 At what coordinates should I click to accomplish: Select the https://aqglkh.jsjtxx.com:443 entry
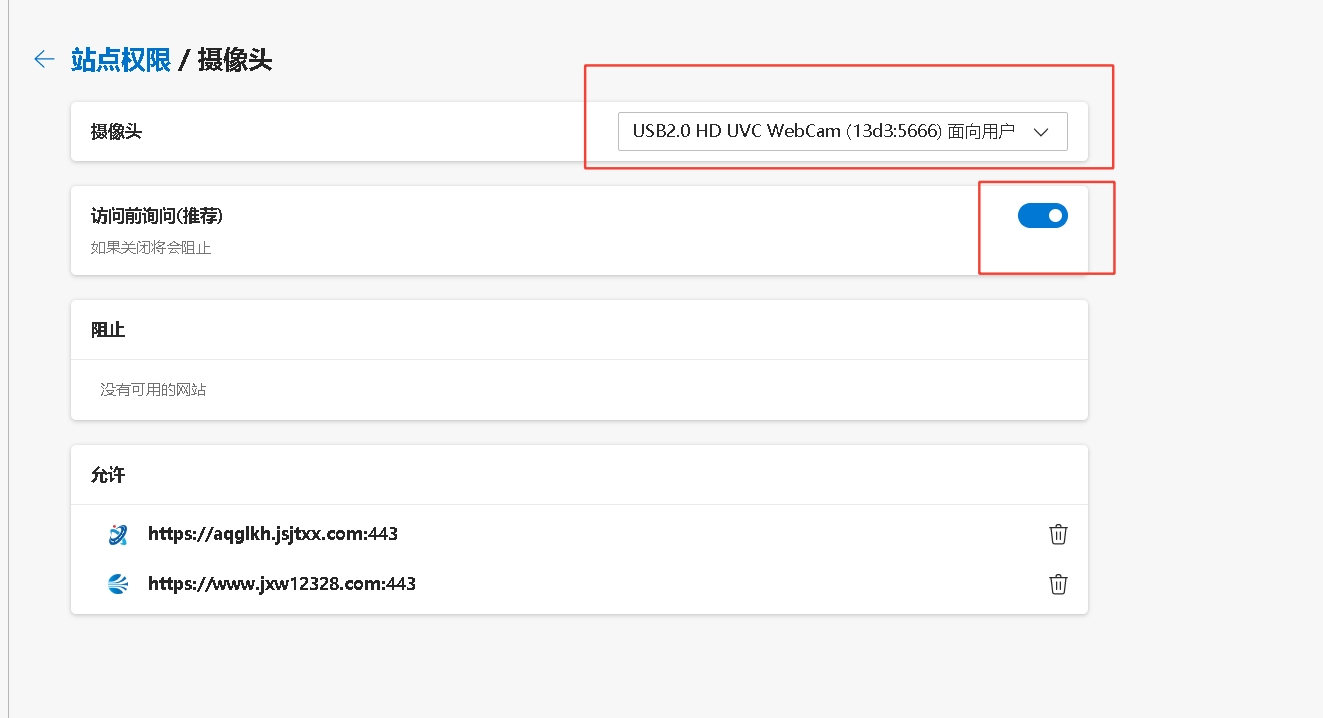[x=273, y=534]
